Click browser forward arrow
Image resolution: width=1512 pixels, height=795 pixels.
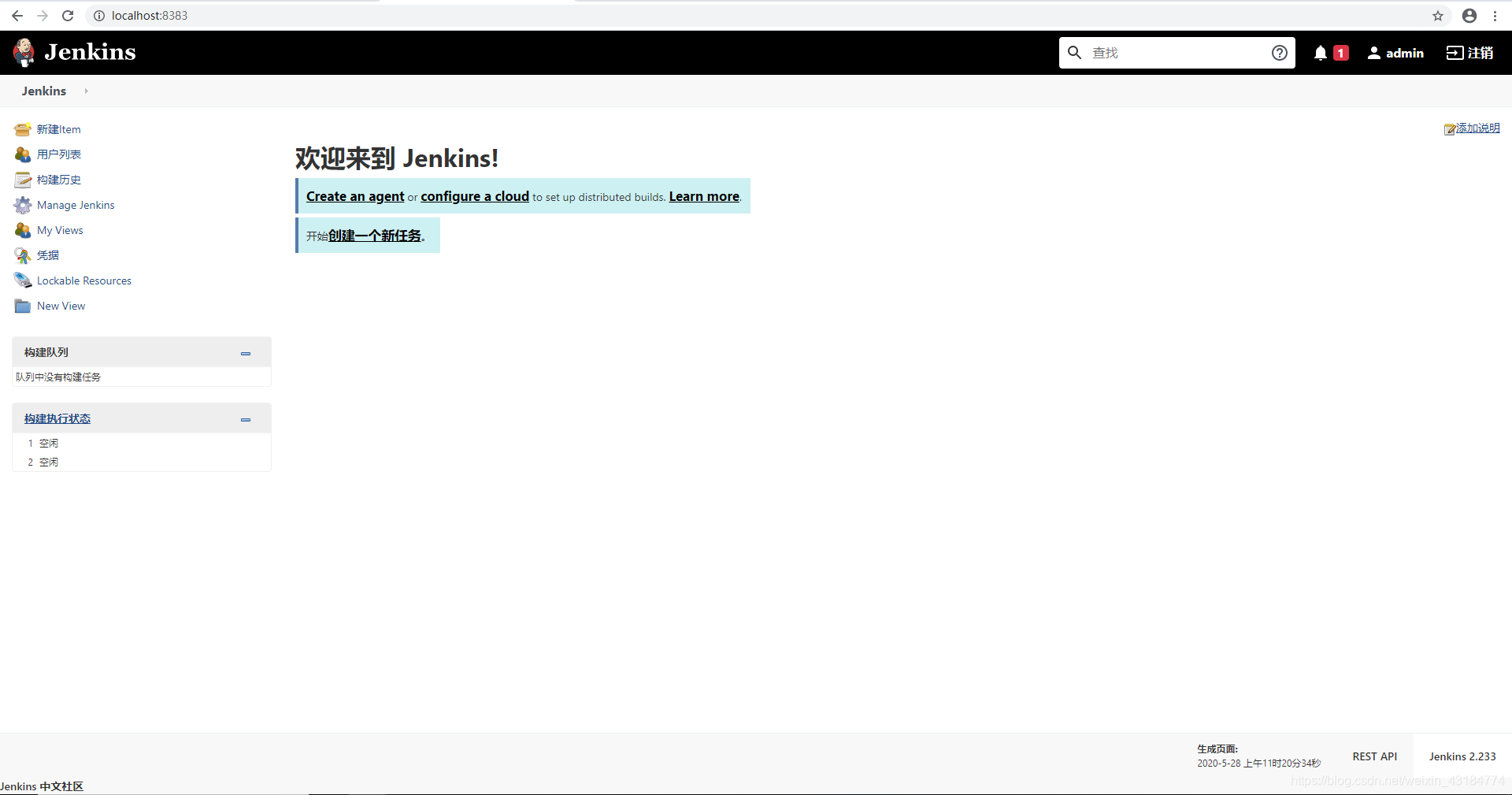point(43,16)
